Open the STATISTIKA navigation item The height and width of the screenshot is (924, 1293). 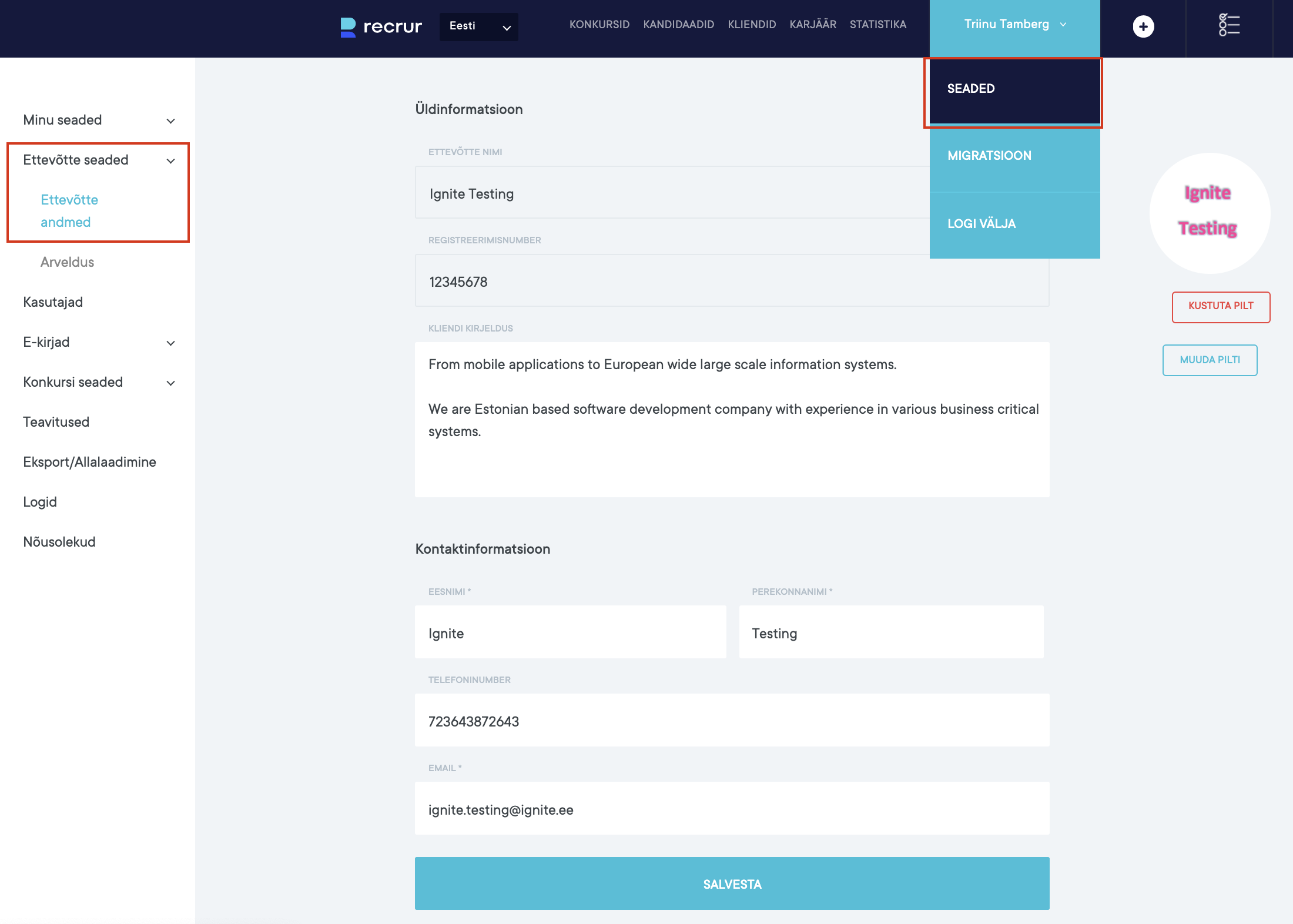[x=877, y=25]
